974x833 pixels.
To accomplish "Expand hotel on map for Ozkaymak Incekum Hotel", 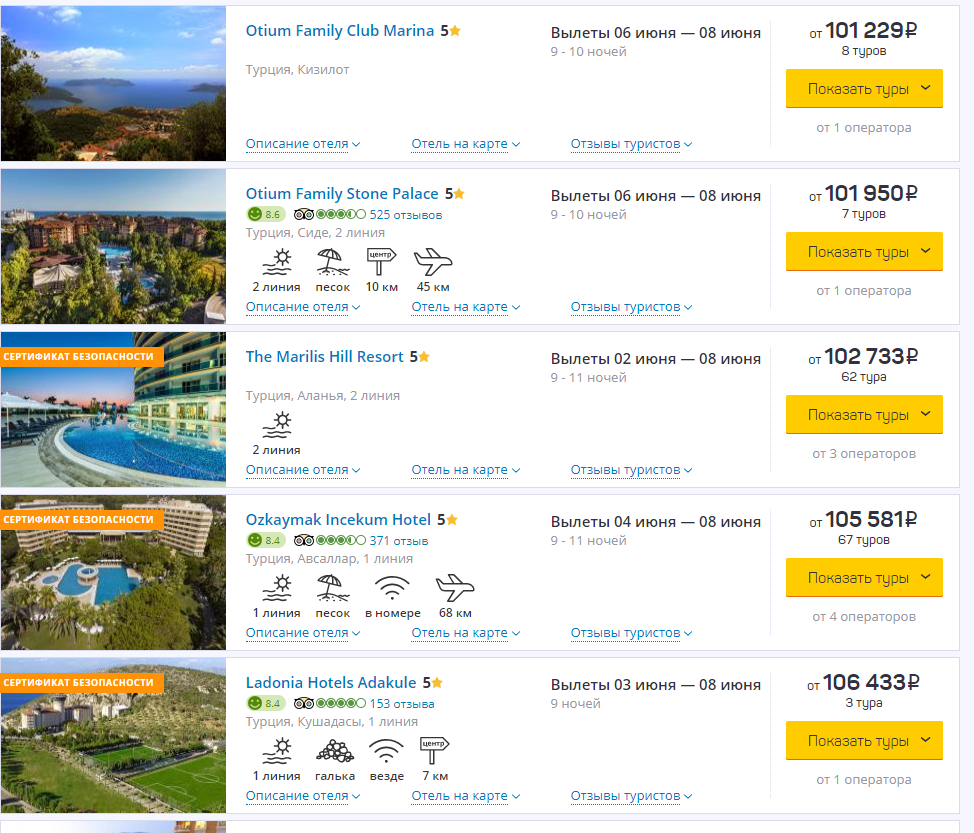I will (x=465, y=633).
